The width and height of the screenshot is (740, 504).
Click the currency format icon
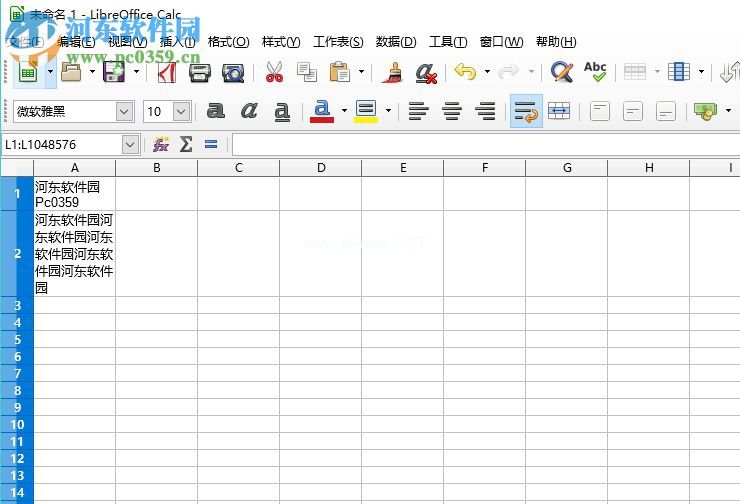[706, 111]
